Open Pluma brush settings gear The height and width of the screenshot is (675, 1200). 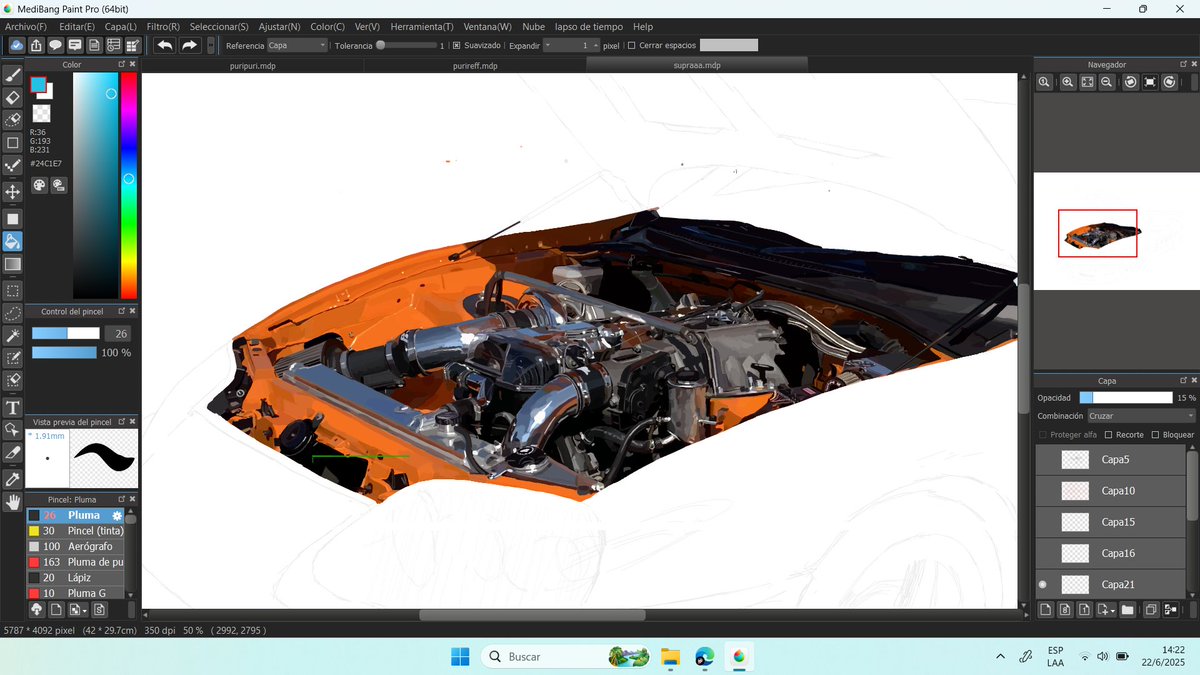point(116,515)
